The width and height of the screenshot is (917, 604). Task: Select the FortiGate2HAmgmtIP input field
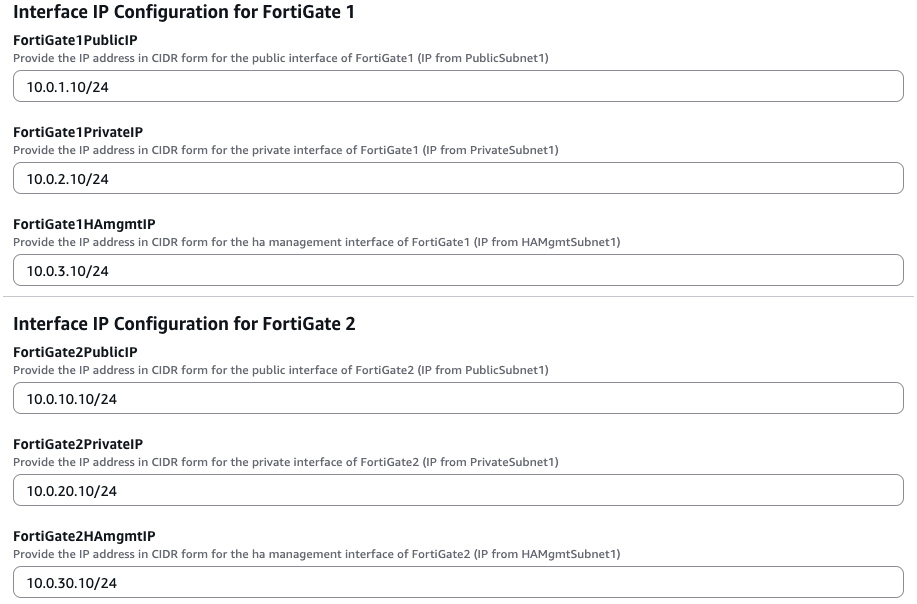click(458, 583)
